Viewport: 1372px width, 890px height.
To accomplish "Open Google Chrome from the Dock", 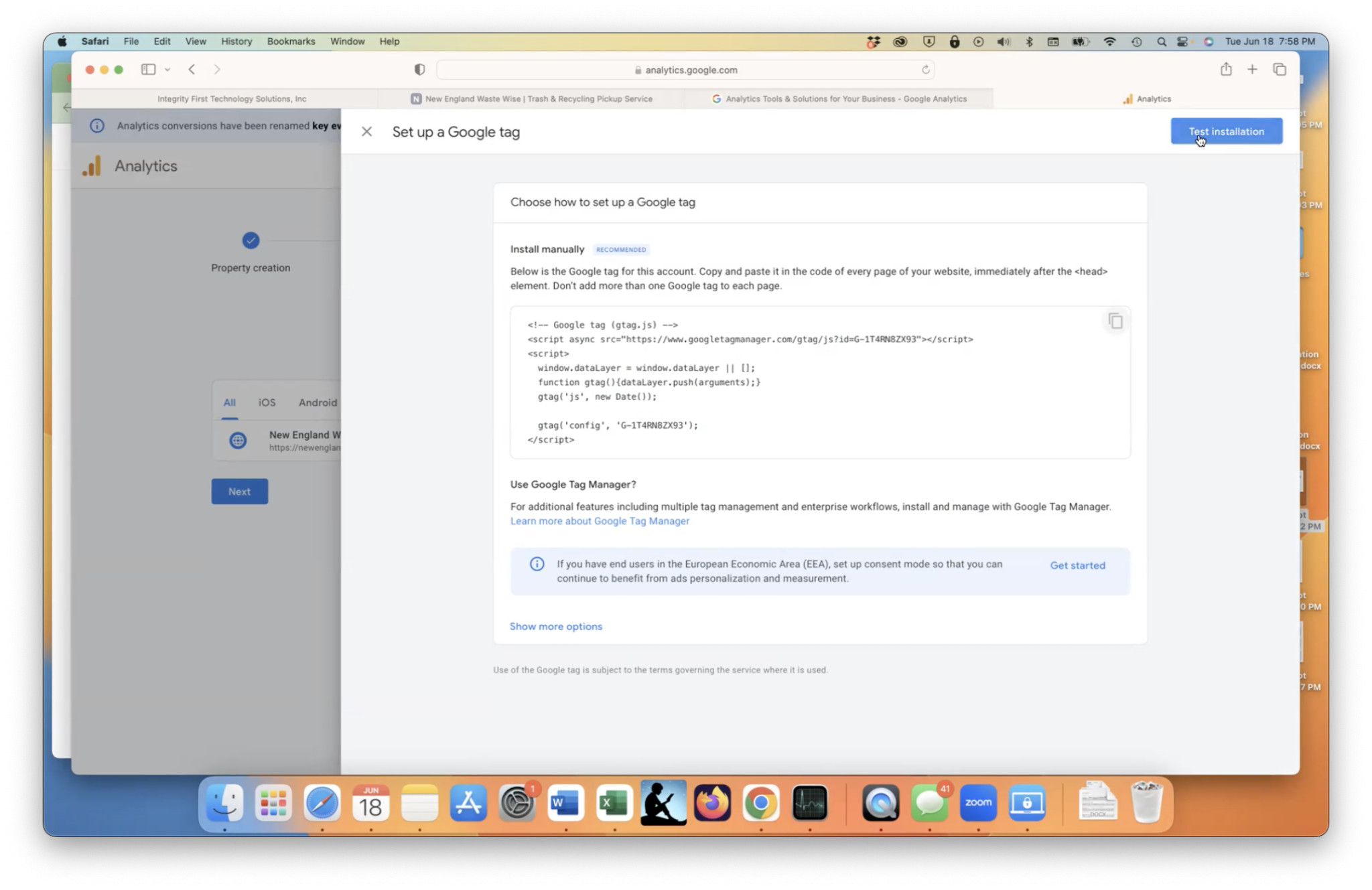I will click(x=761, y=802).
